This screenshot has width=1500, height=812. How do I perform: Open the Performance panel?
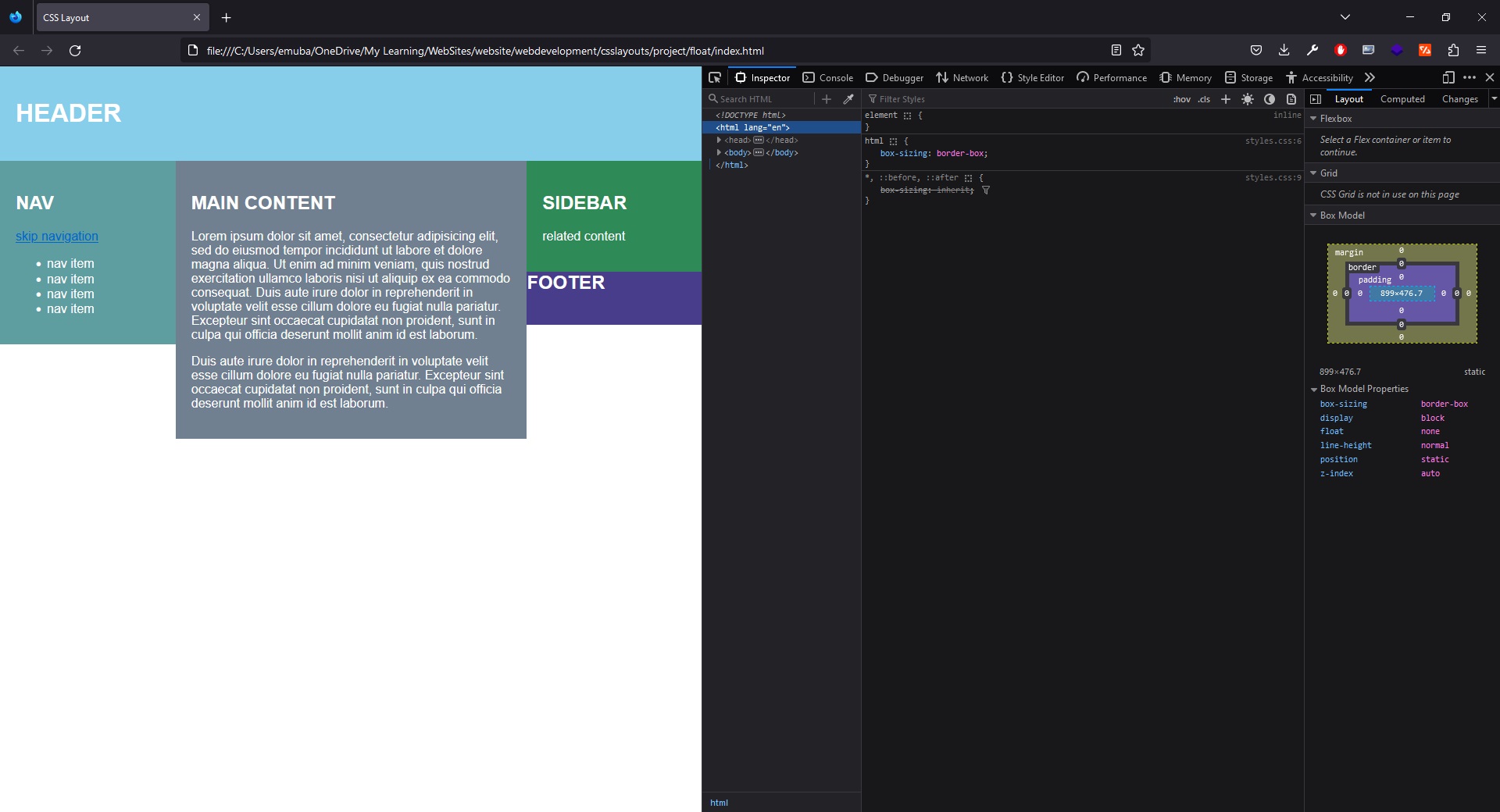1112,77
